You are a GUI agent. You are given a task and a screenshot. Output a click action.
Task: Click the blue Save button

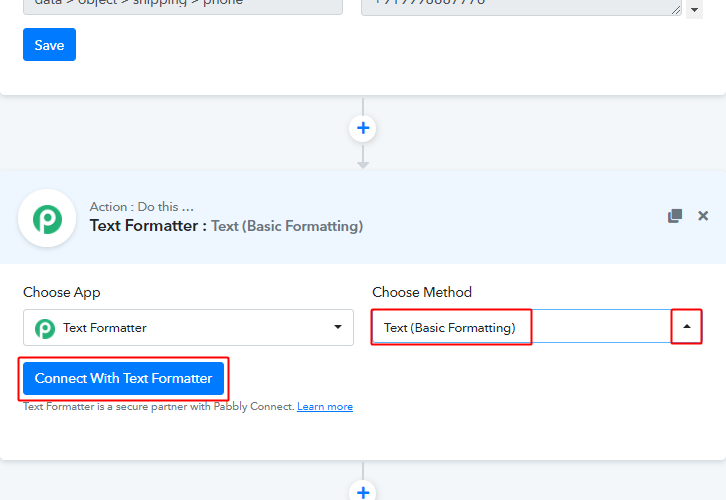[x=49, y=44]
